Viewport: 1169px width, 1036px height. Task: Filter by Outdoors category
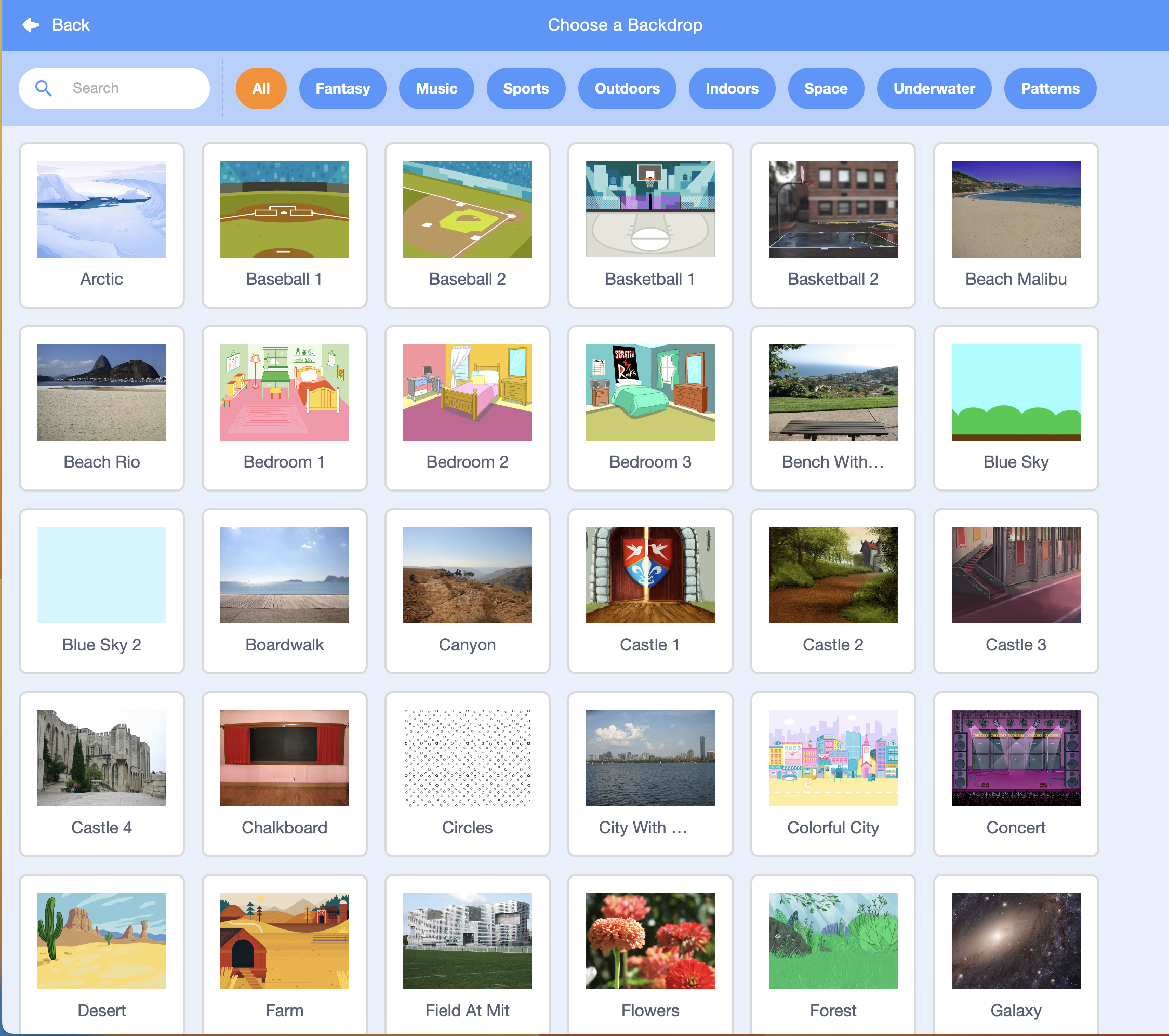click(x=627, y=88)
